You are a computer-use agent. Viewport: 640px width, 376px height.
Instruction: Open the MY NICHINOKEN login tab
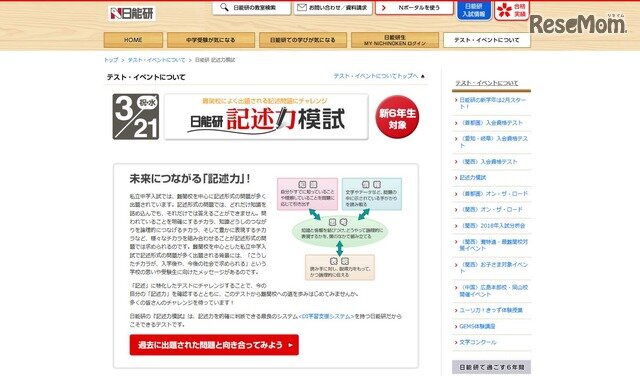pyautogui.click(x=395, y=40)
